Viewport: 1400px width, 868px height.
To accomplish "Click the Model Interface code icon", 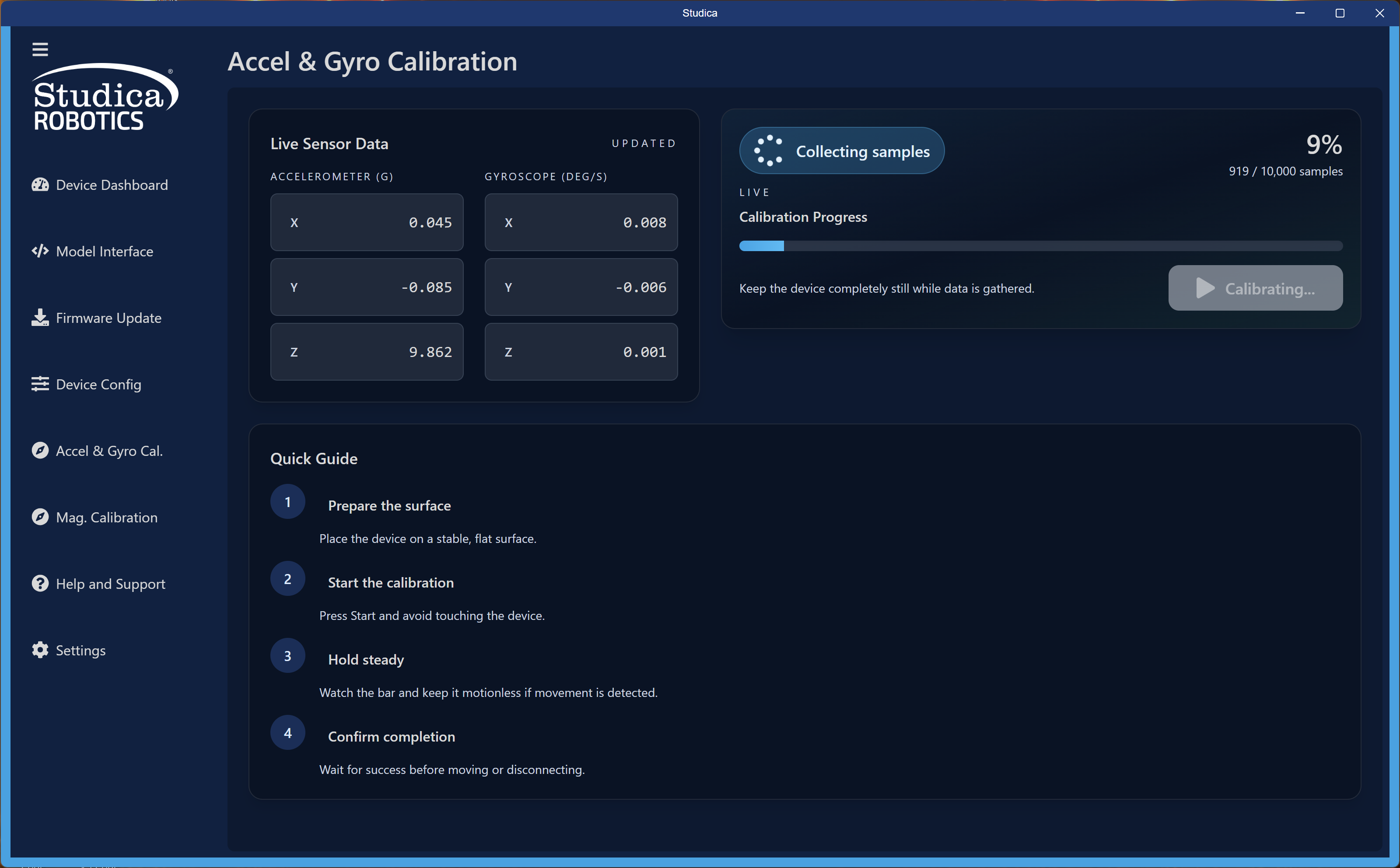I will coord(40,252).
